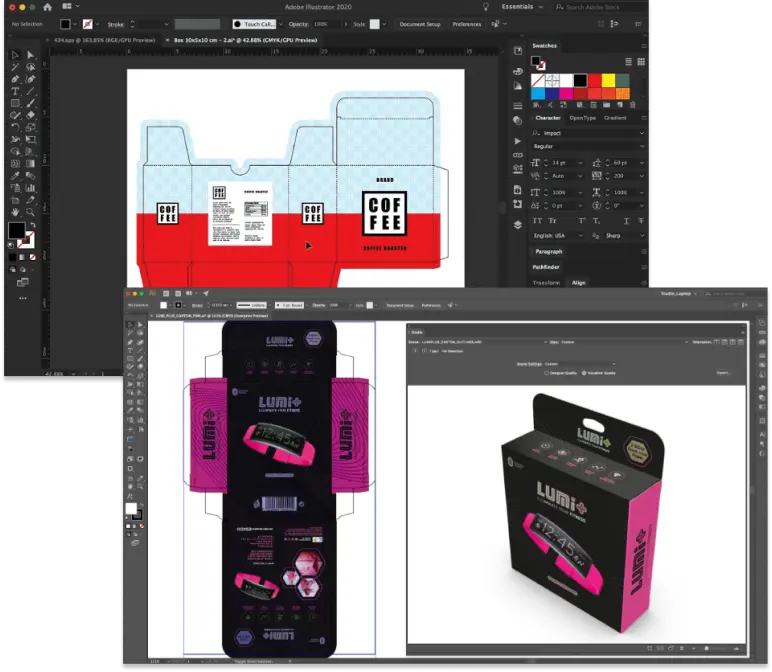
Task: Select the Hand tool
Action: click(15, 211)
